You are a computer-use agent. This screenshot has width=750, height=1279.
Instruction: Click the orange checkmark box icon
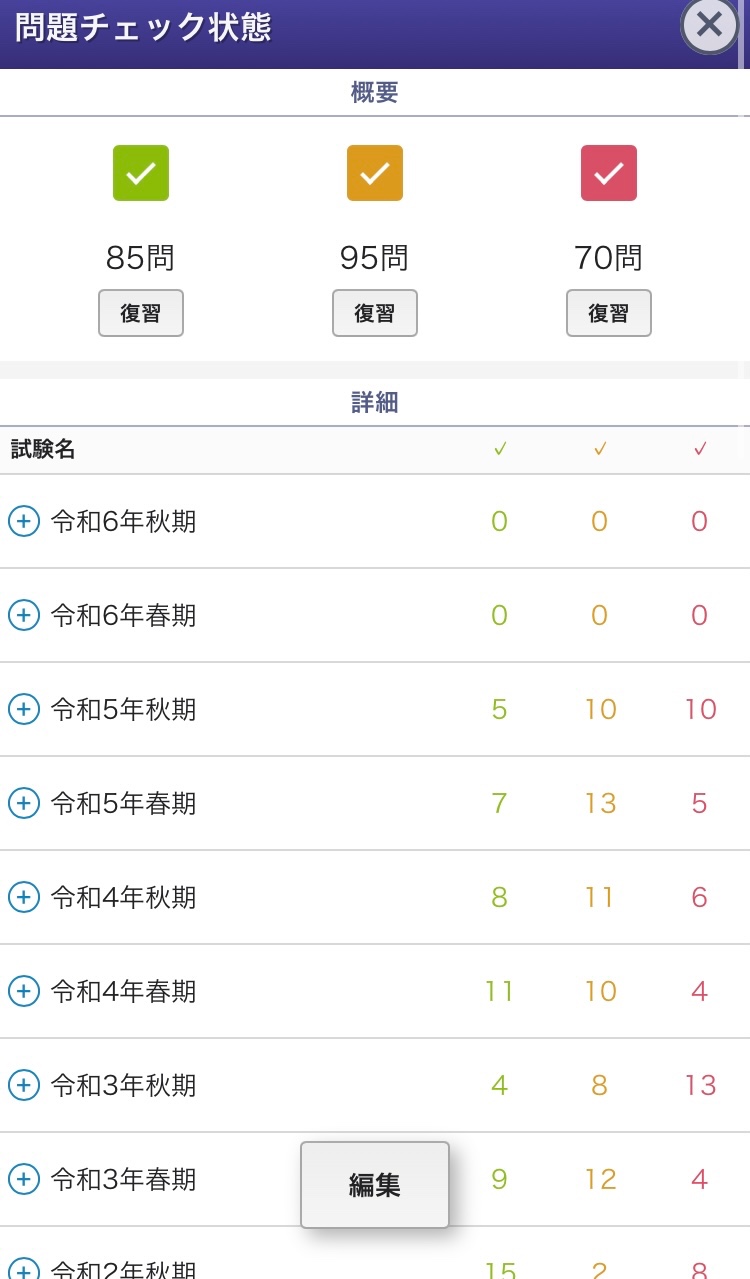click(375, 173)
